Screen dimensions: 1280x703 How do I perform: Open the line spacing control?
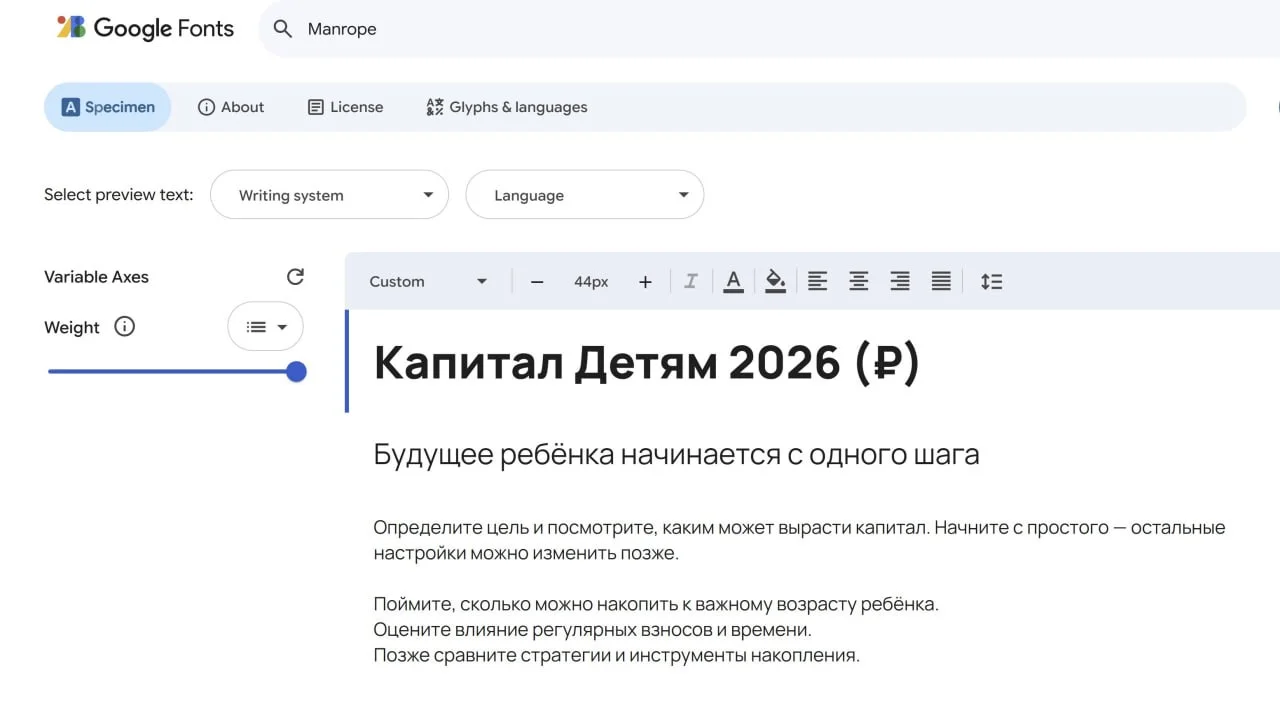(991, 282)
